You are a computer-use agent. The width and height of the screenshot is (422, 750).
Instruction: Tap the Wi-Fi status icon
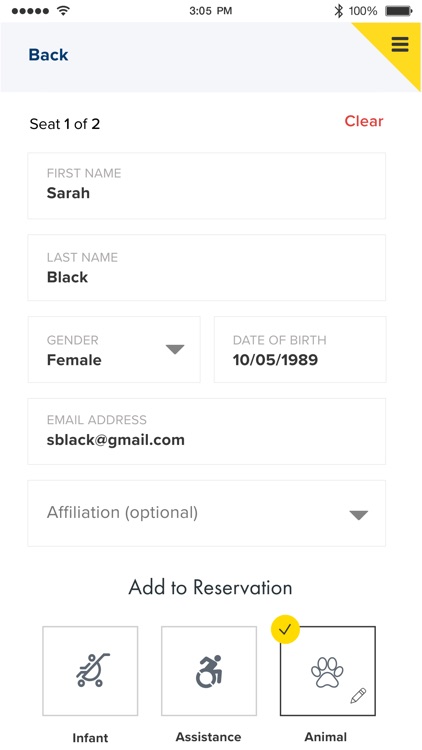click(62, 11)
